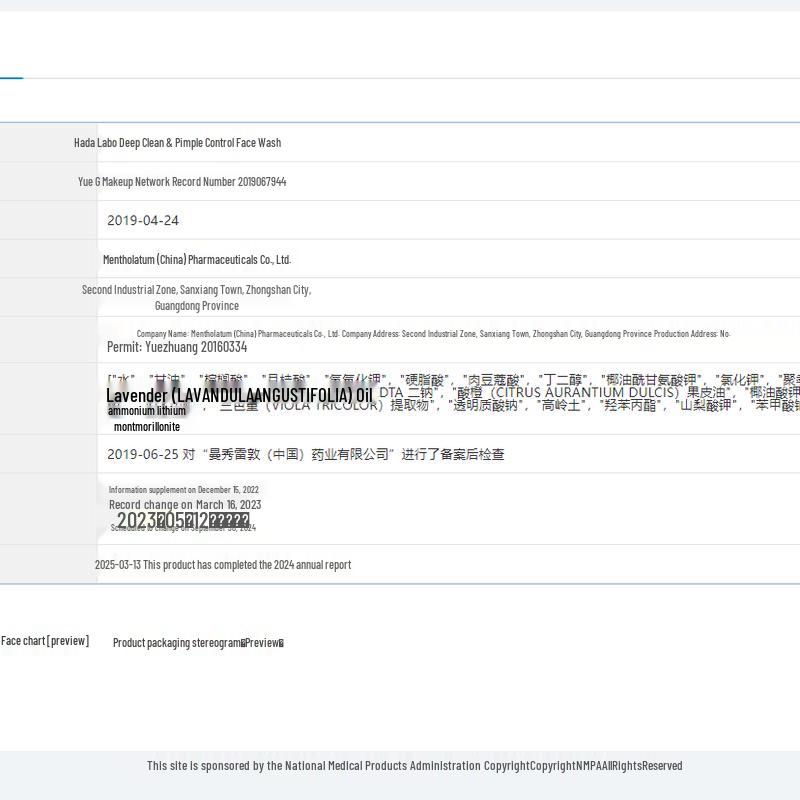Click the Yue G Makeup record number 2019067944
Image resolution: width=800 pixels, height=800 pixels.
coord(182,182)
